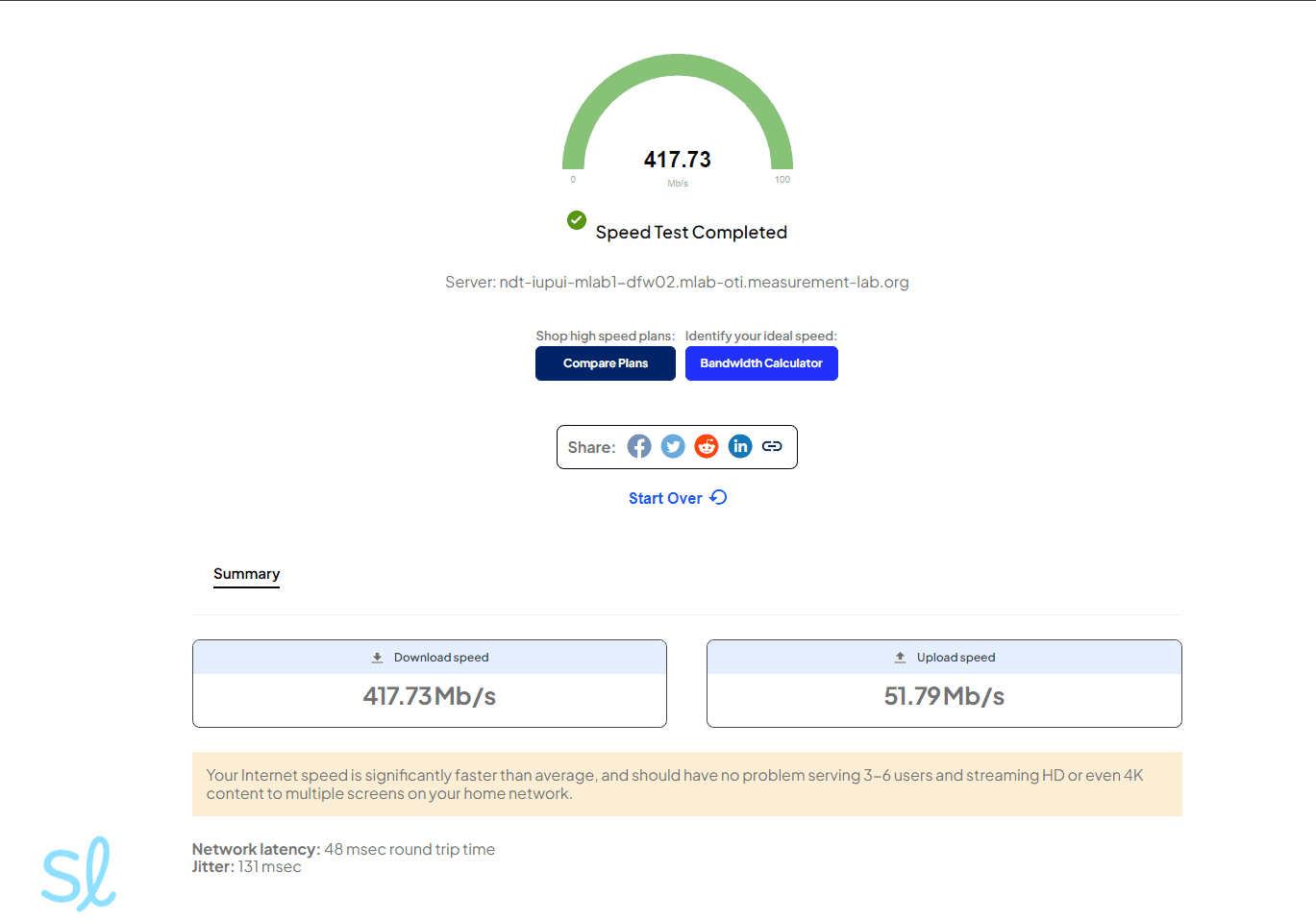Open the Bandwidth Calculator

tap(761, 363)
